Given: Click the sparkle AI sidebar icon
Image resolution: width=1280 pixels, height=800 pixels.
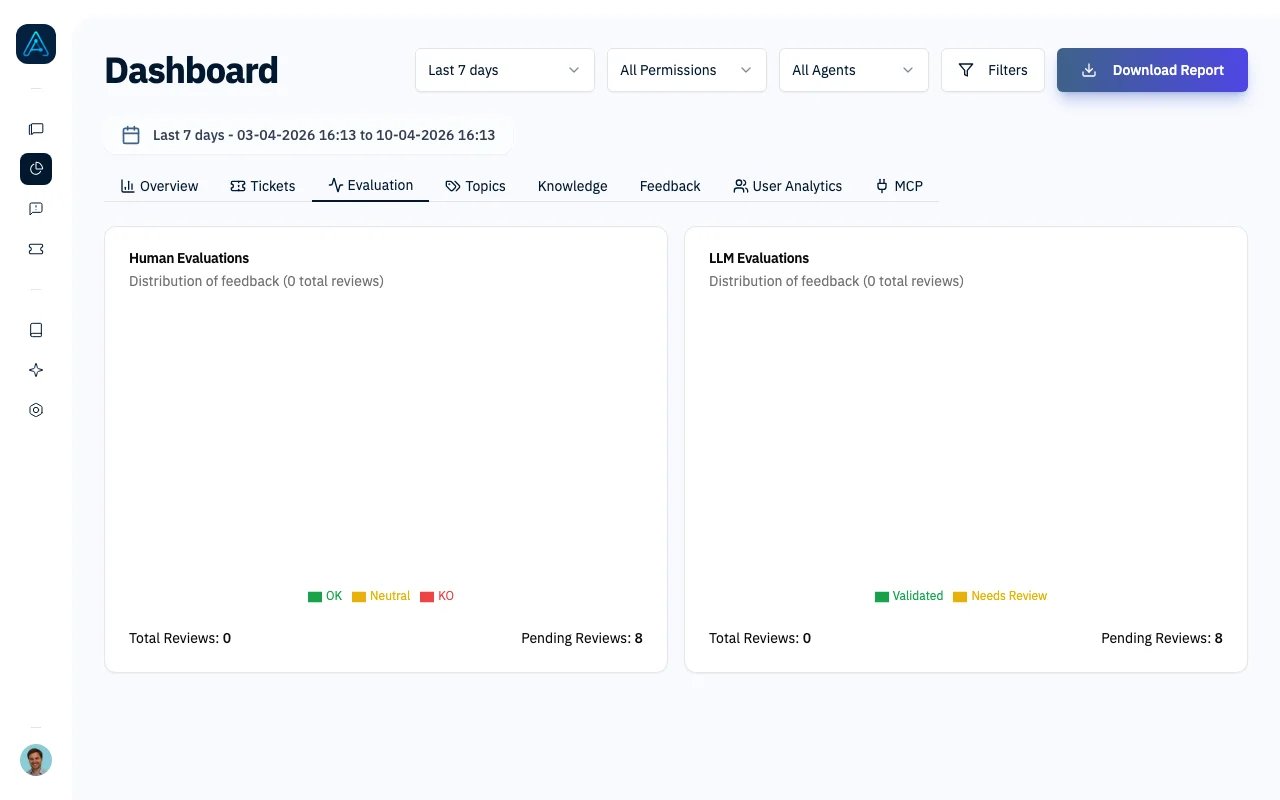Looking at the screenshot, I should pyautogui.click(x=36, y=370).
